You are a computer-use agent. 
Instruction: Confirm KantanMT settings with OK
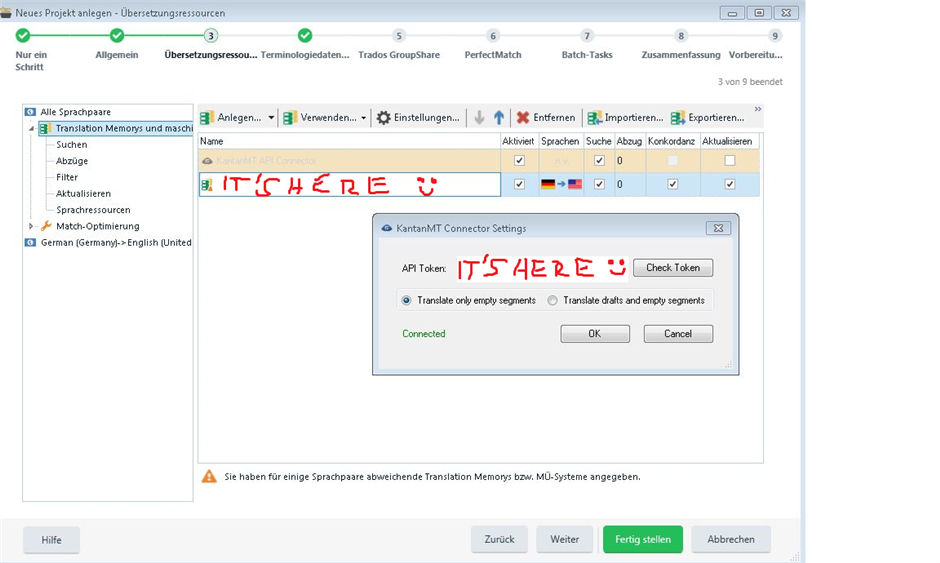point(595,333)
